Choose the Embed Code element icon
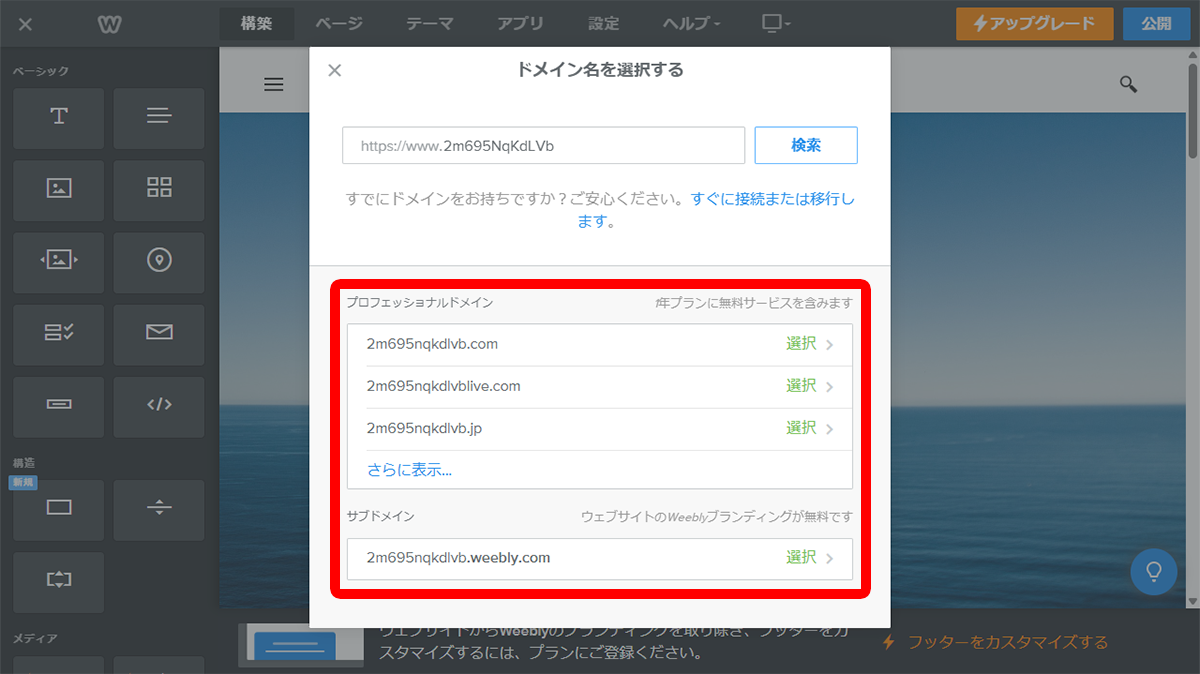1200x674 pixels. pos(159,405)
